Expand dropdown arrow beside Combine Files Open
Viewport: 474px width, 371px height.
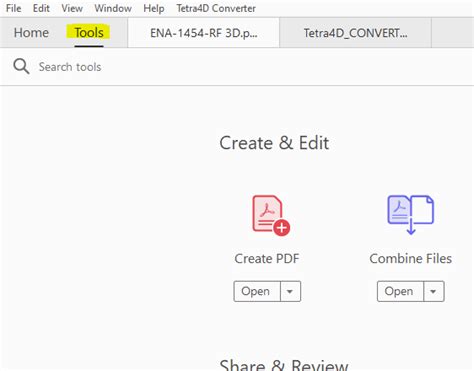(434, 291)
